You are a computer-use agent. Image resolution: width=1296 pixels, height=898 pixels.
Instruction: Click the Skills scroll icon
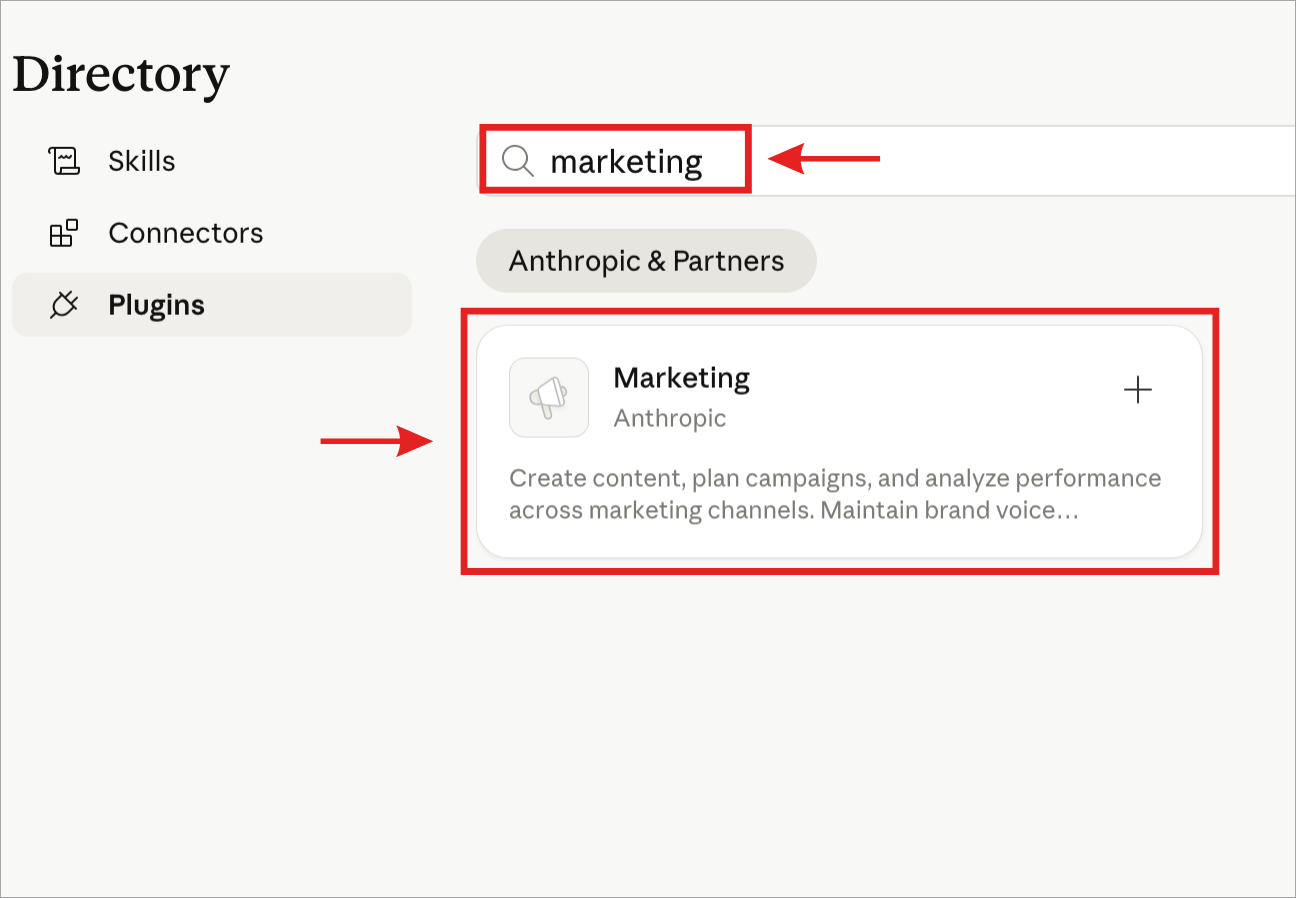click(64, 161)
